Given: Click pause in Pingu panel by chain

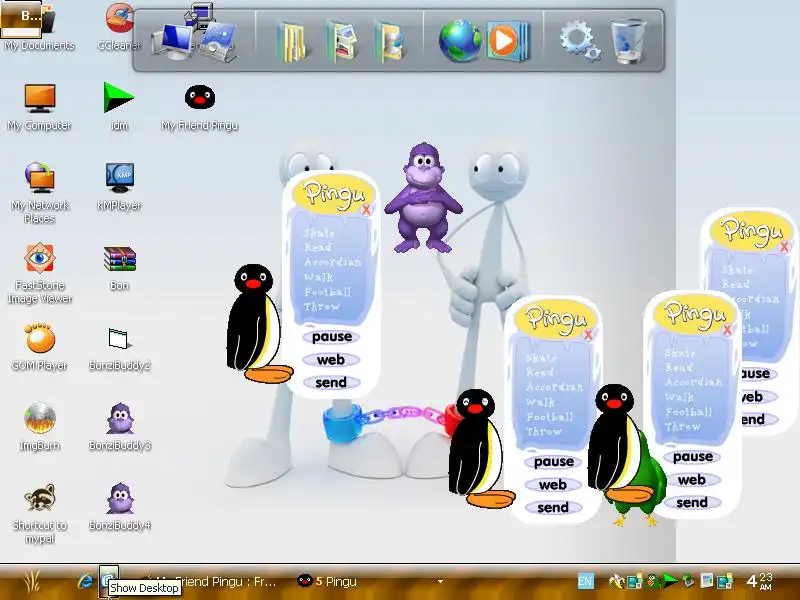Looking at the screenshot, I should [x=554, y=462].
